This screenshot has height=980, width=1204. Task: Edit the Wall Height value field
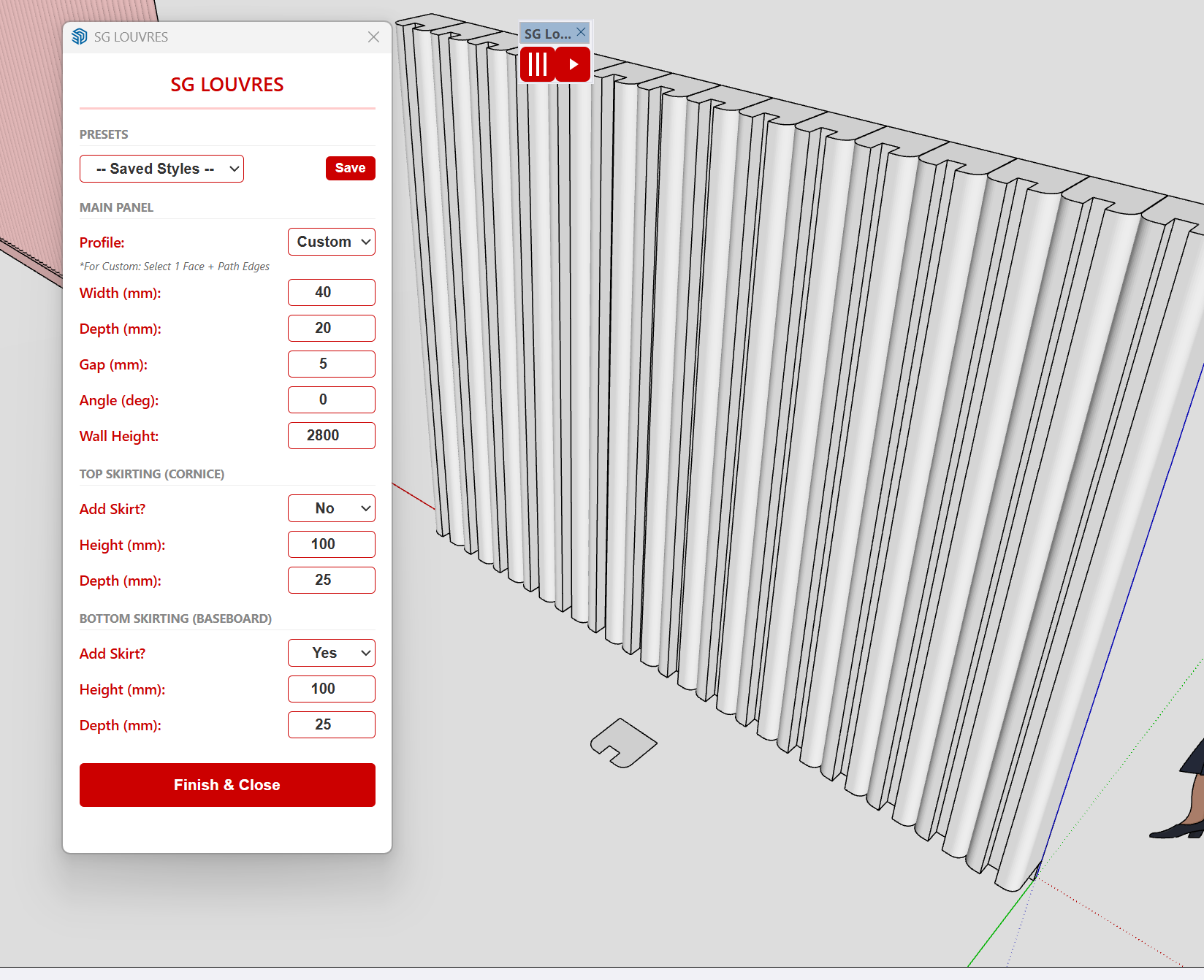(332, 435)
